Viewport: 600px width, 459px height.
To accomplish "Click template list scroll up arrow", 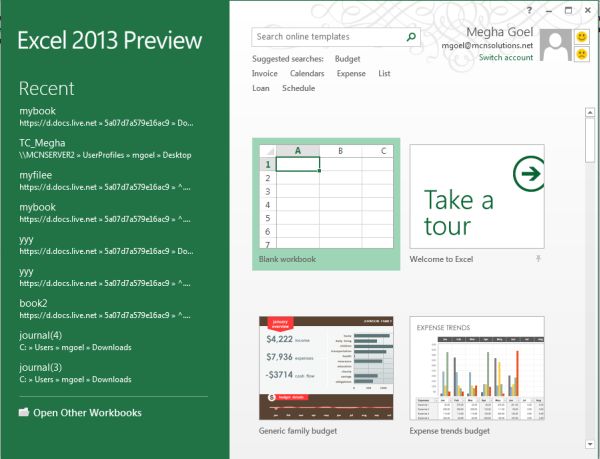I will pyautogui.click(x=590, y=112).
